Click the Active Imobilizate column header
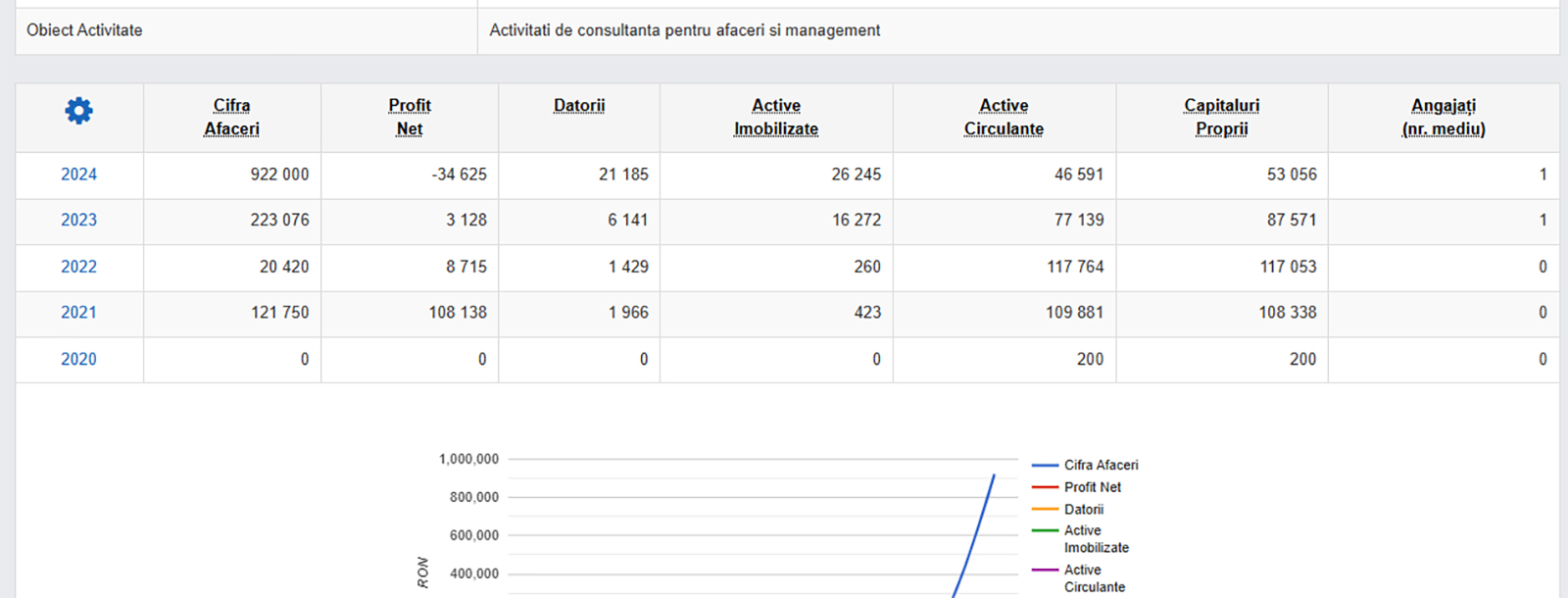This screenshot has height=598, width=1568. click(x=775, y=117)
